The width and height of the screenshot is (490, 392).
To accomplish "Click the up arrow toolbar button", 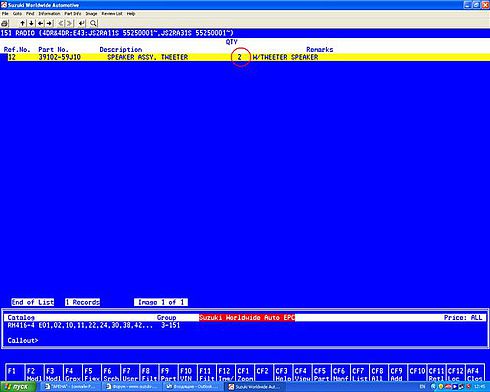I will point(22,23).
